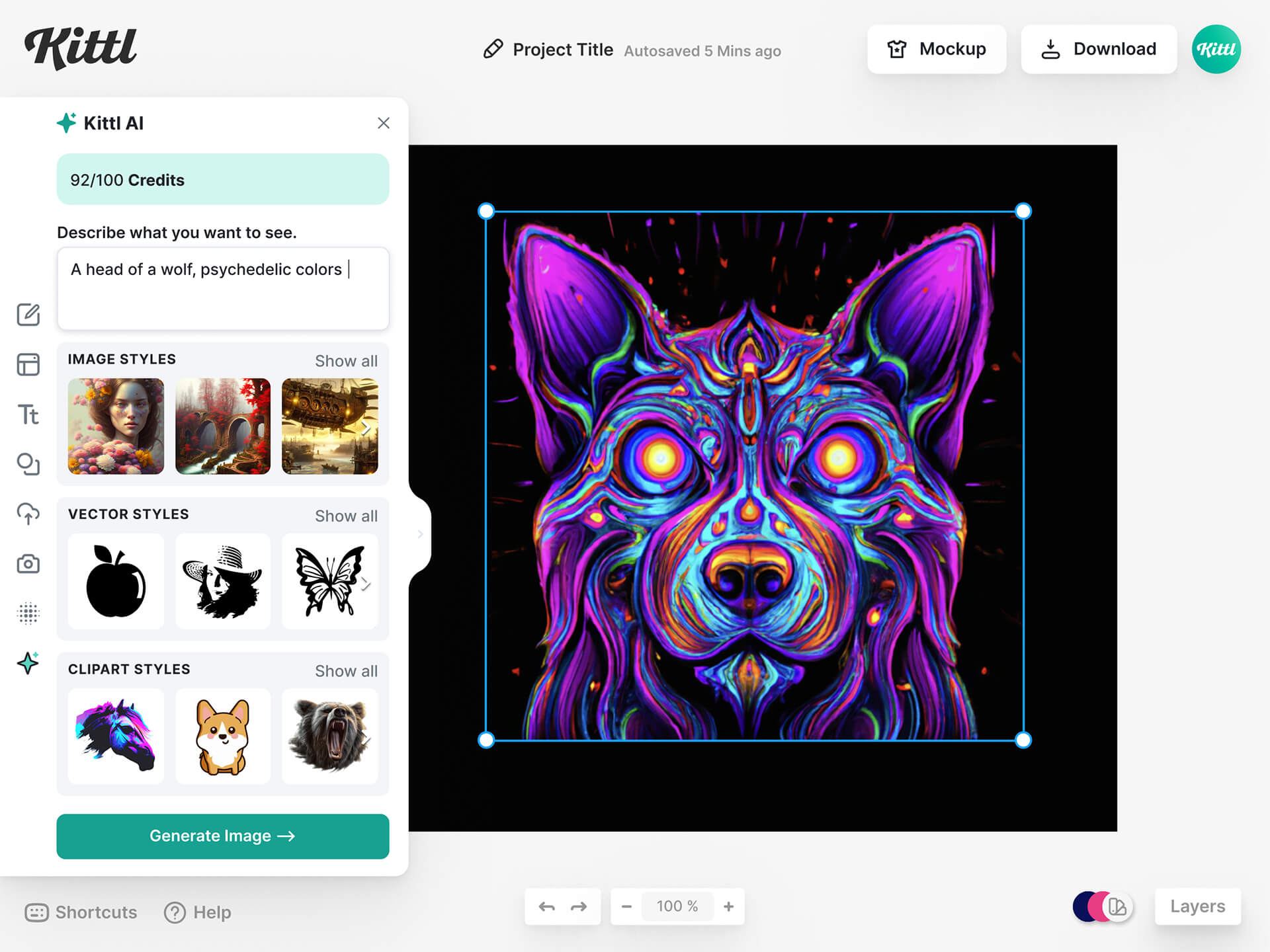Expand all Vector Styles
Viewport: 1270px width, 952px height.
coord(346,515)
